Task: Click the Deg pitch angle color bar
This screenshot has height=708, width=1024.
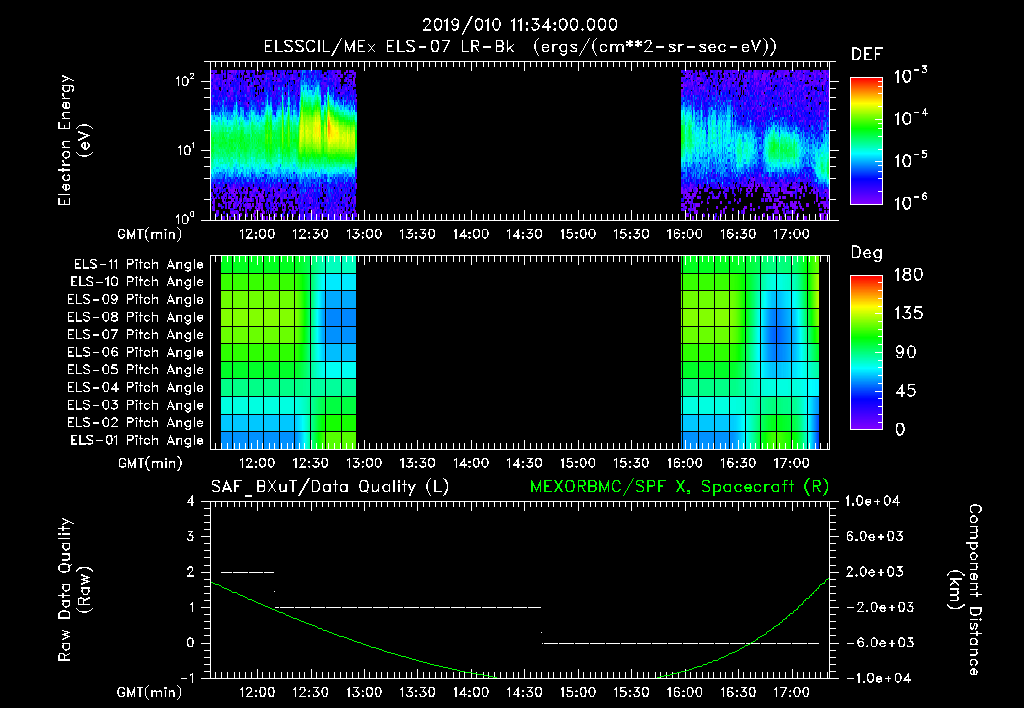Action: coord(866,352)
